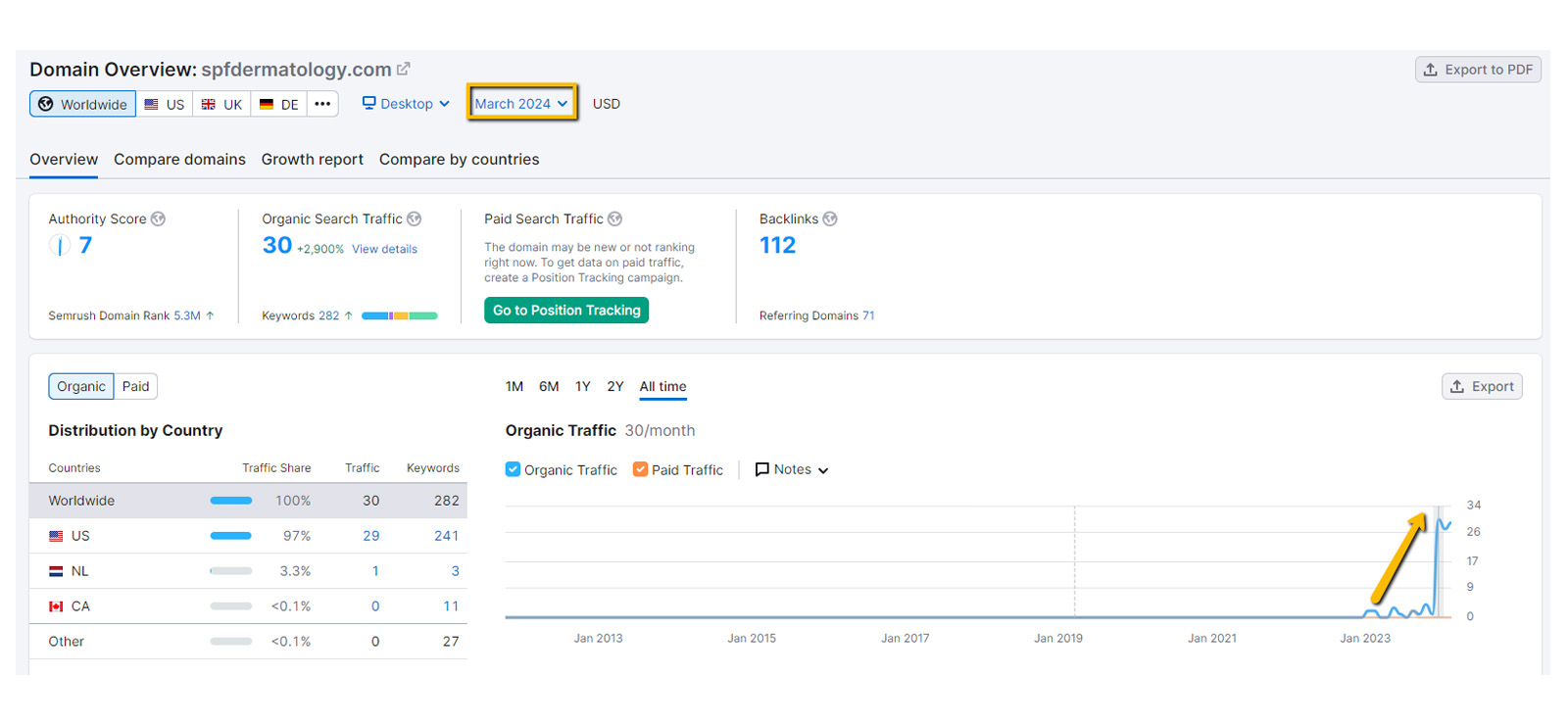Uncheck the Paid Traffic checkbox

(x=640, y=469)
